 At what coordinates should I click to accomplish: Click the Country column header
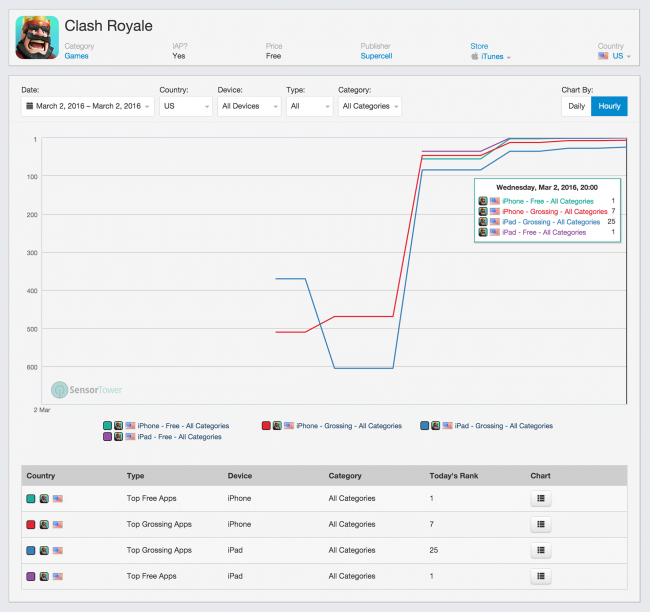click(x=41, y=476)
